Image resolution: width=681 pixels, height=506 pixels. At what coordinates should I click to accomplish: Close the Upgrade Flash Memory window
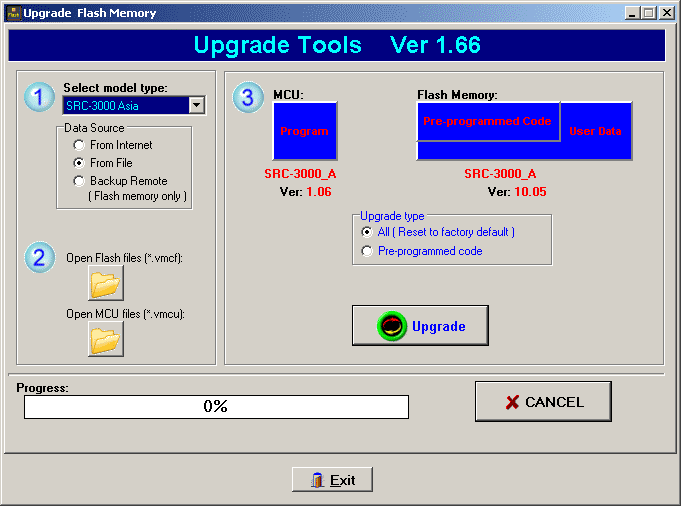667,13
